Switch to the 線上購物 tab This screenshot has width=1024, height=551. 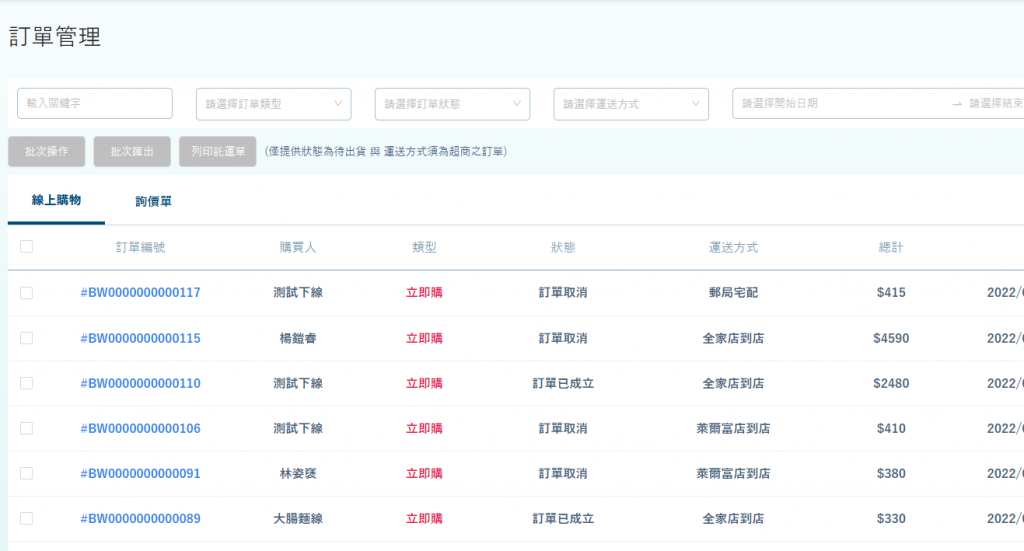pyautogui.click(x=56, y=200)
